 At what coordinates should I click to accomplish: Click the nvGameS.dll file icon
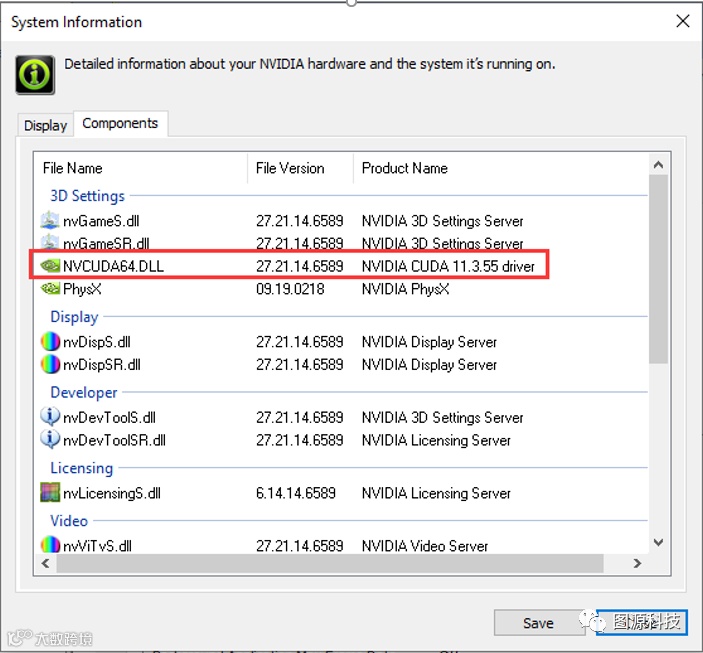[x=50, y=220]
